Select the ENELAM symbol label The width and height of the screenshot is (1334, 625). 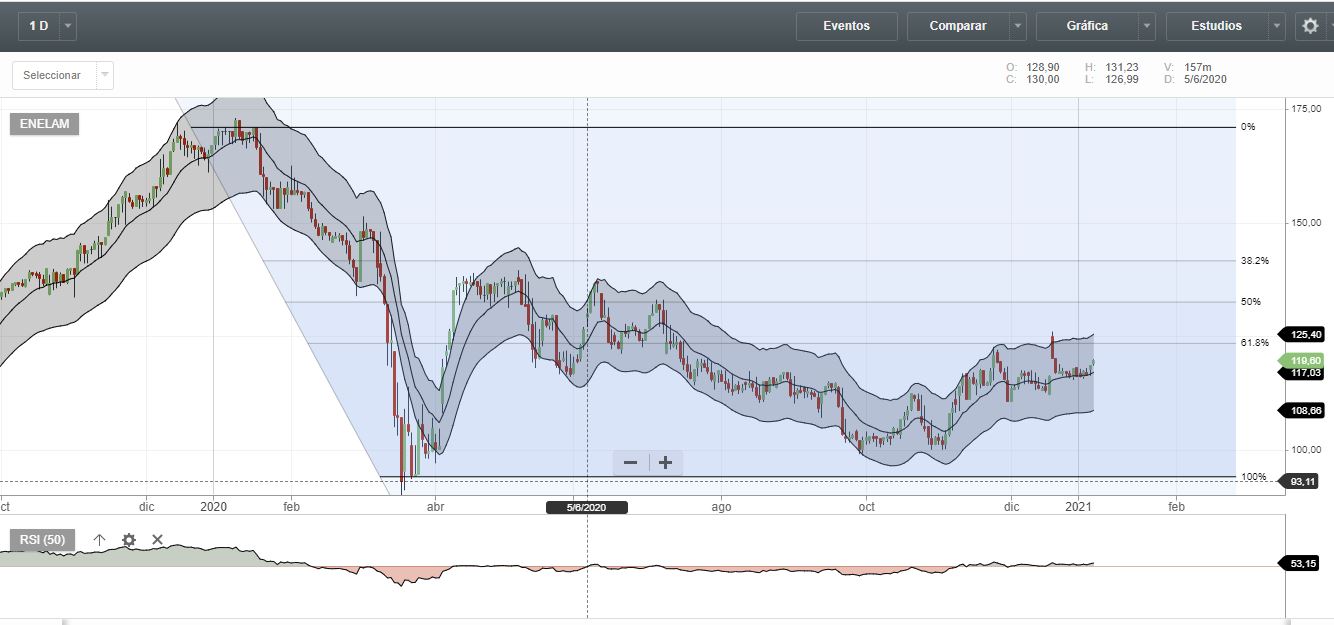tap(44, 124)
